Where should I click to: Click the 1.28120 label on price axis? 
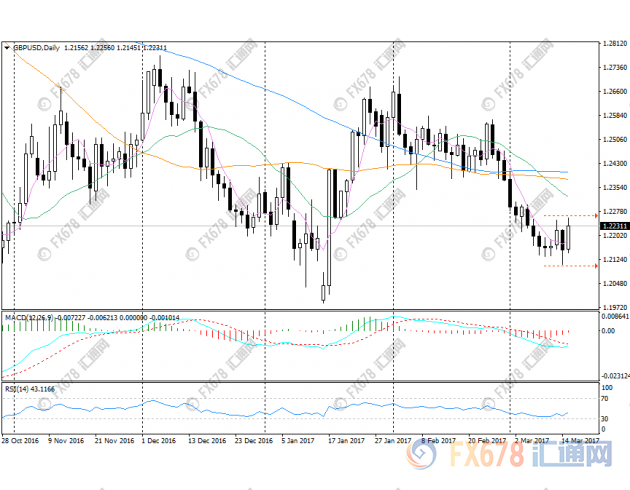(615, 45)
